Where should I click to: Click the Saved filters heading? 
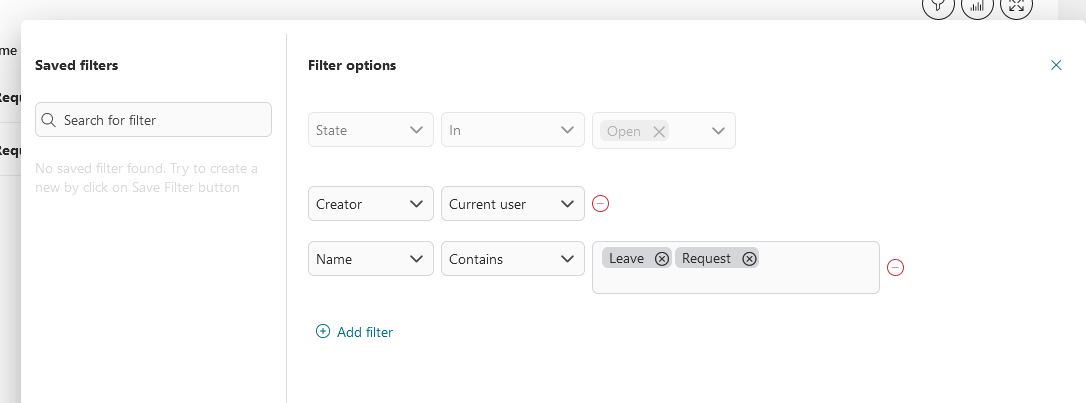click(77, 65)
